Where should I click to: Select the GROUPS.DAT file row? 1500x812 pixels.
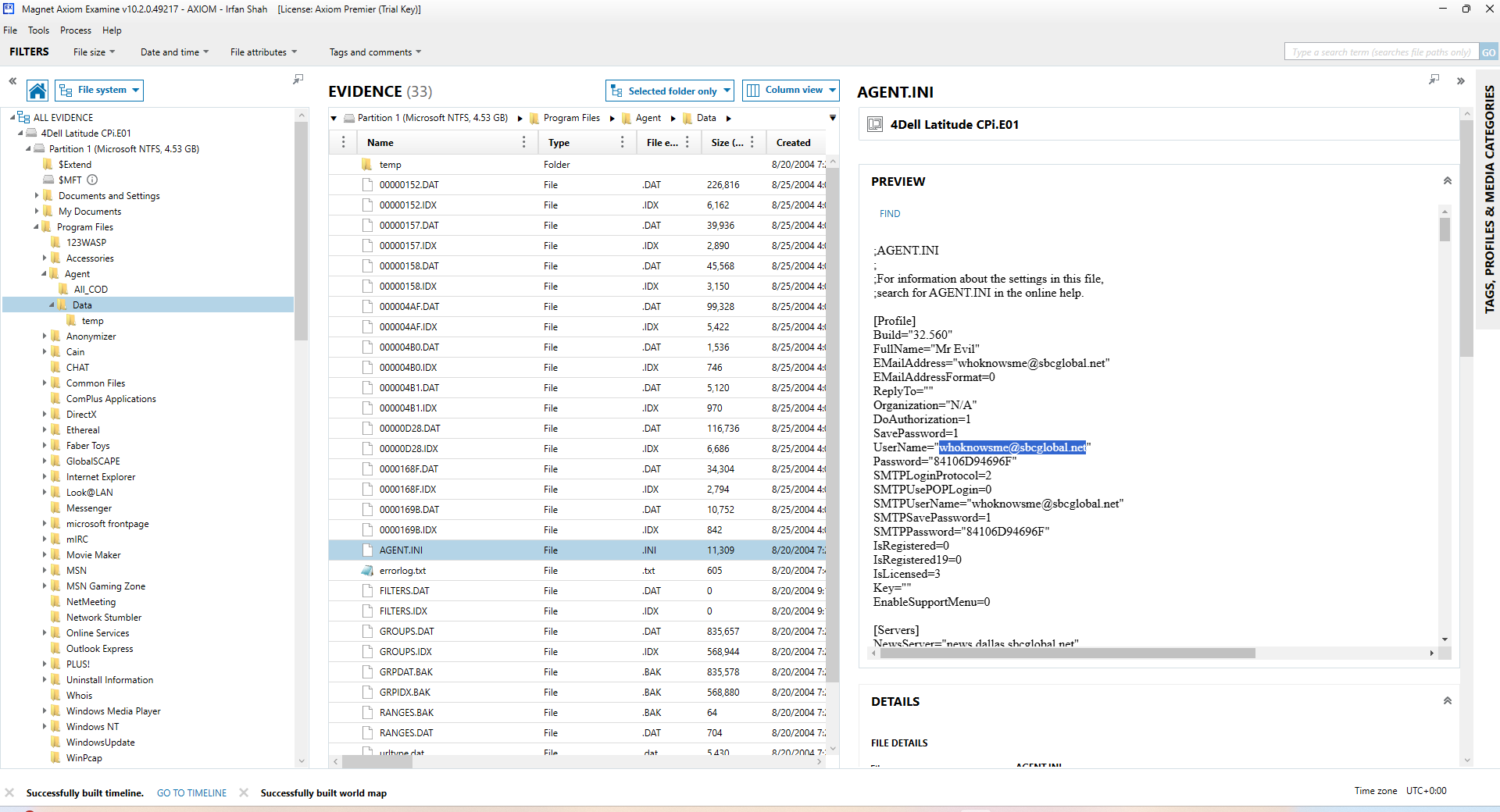(x=578, y=632)
